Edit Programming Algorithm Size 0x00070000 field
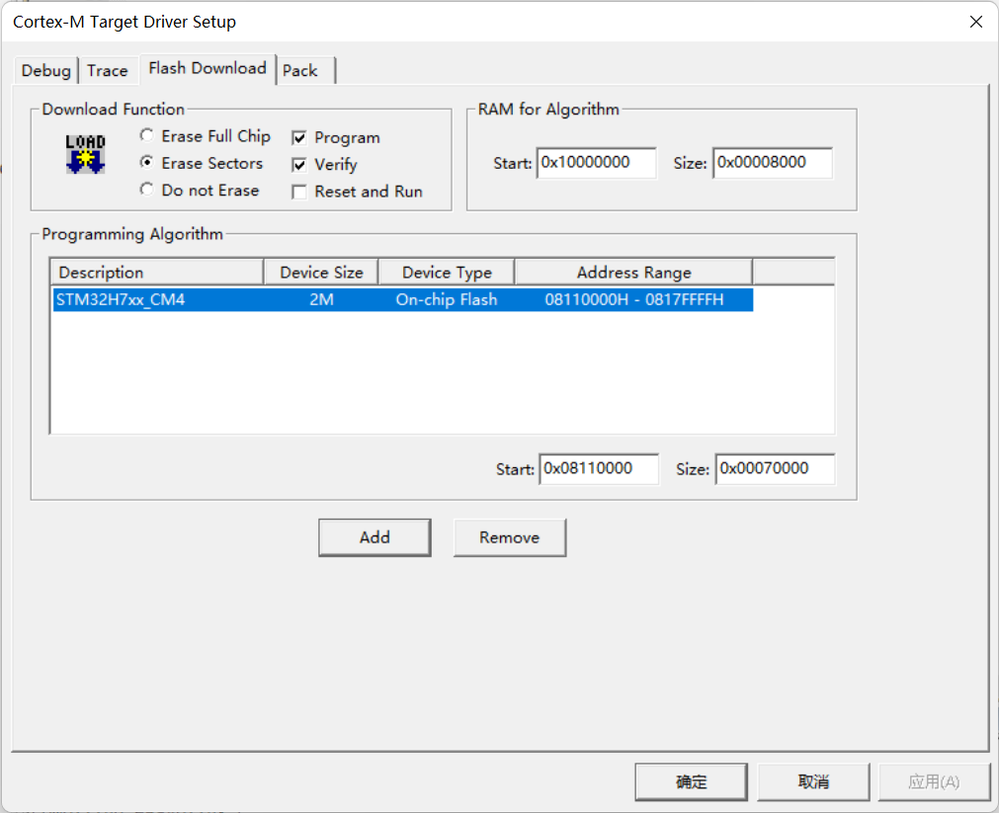Screen dimensions: 999x813 pos(775,469)
